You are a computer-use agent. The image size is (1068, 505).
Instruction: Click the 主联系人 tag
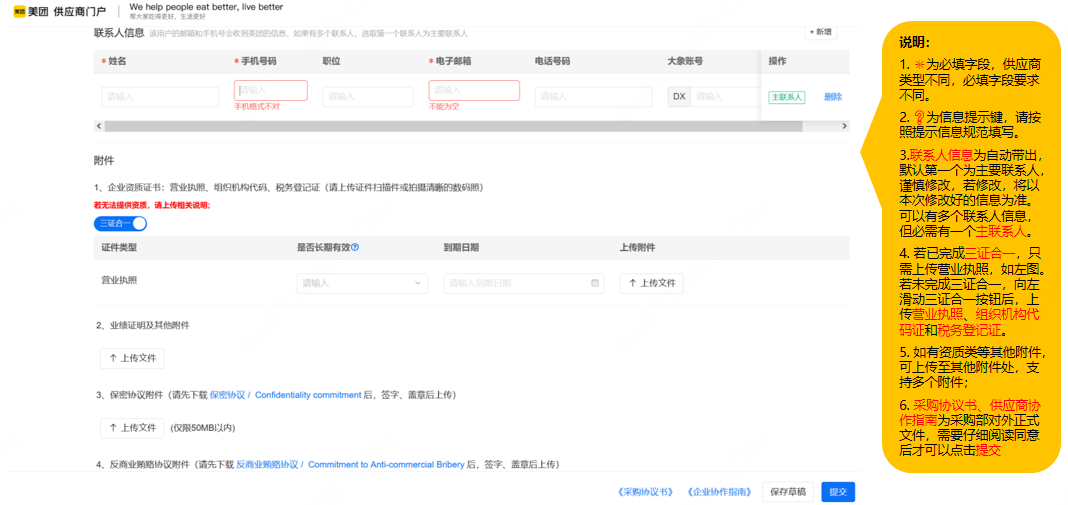787,97
